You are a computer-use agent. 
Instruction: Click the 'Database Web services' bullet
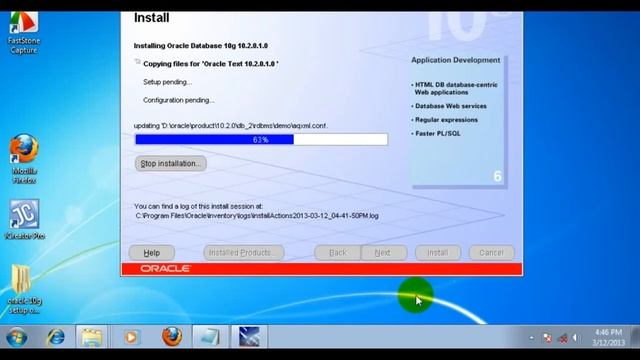pos(449,106)
